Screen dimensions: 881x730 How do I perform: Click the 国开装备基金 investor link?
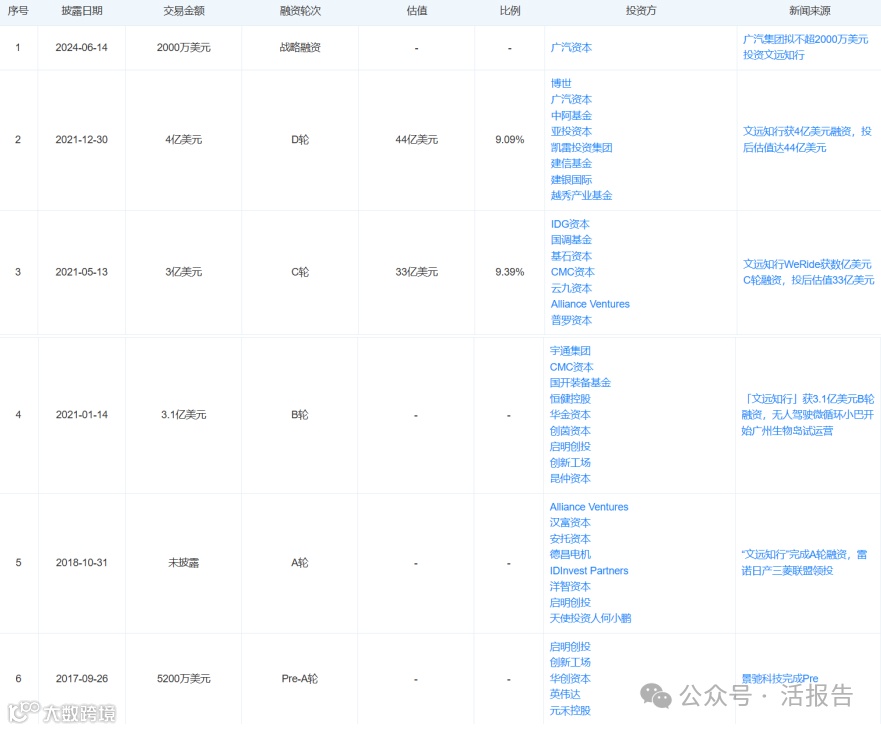[x=580, y=383]
